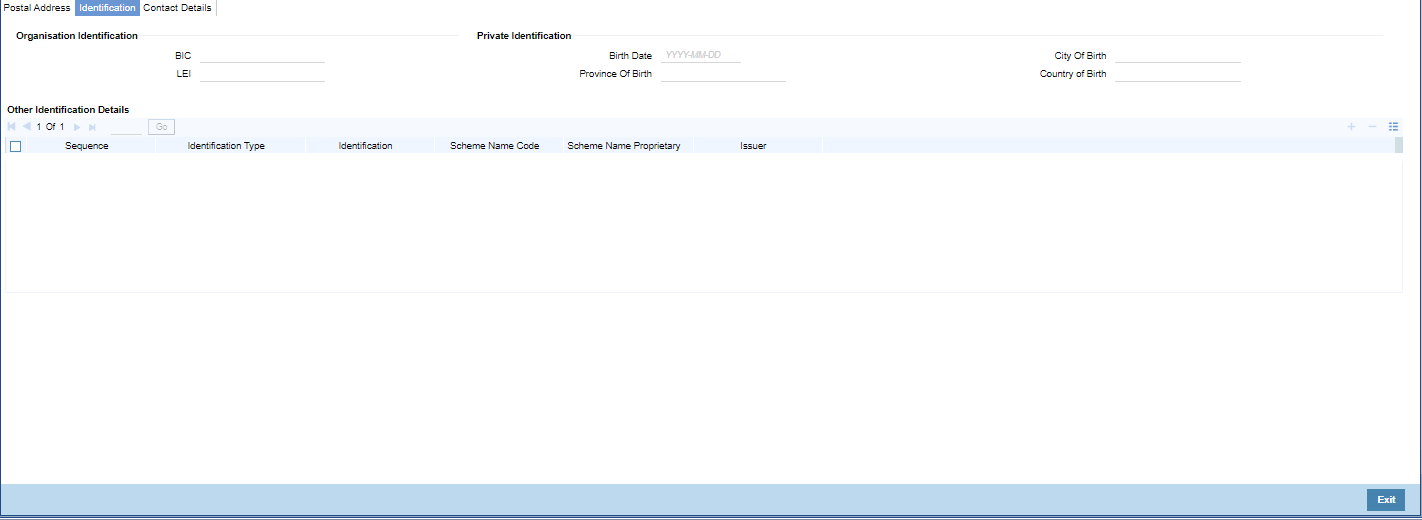Add a new identification row

[x=1351, y=127]
